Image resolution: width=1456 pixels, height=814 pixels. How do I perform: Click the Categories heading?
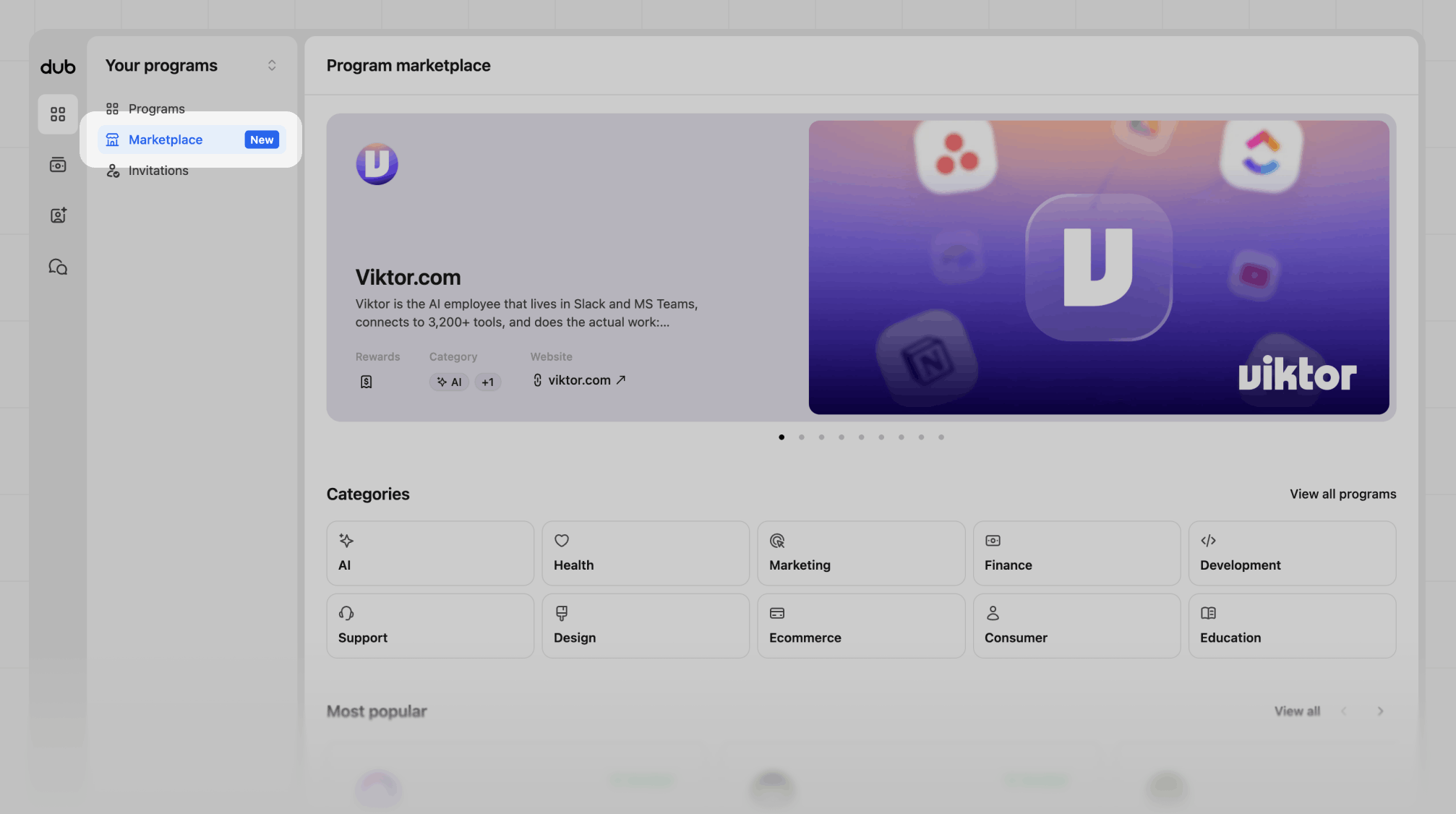click(x=368, y=494)
